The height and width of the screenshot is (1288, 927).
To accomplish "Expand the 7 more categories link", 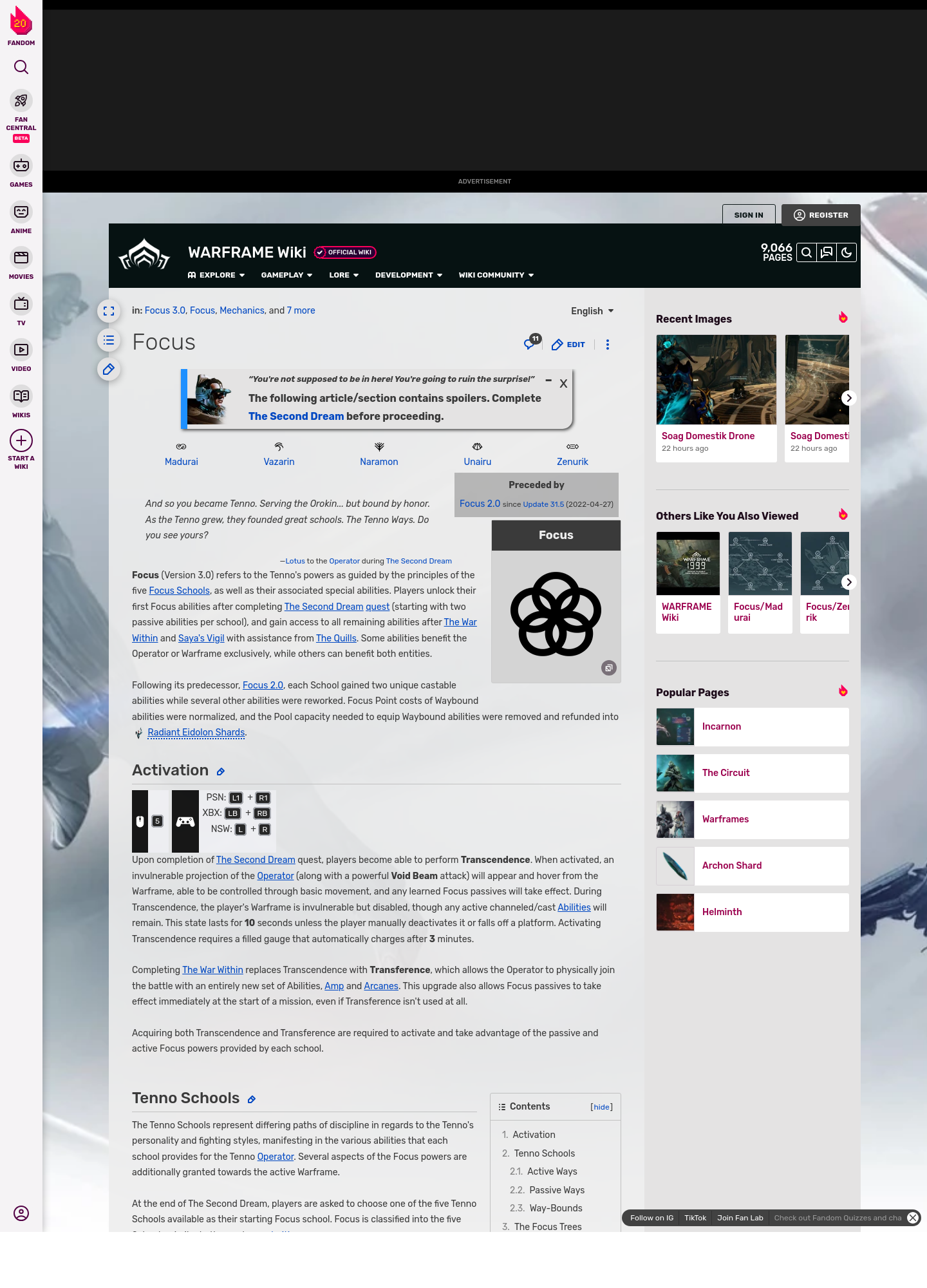I will 301,310.
